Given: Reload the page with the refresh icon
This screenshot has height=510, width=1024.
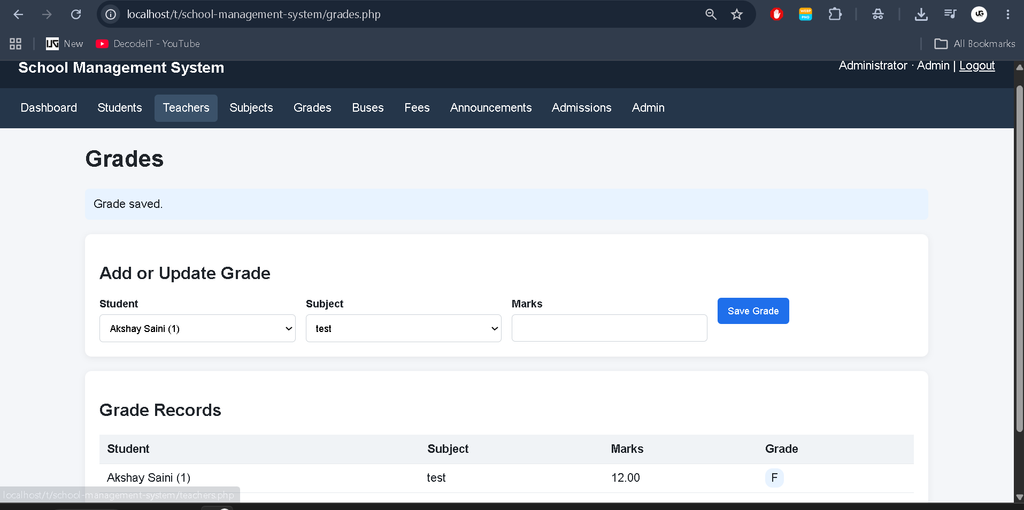Looking at the screenshot, I should coord(76,14).
